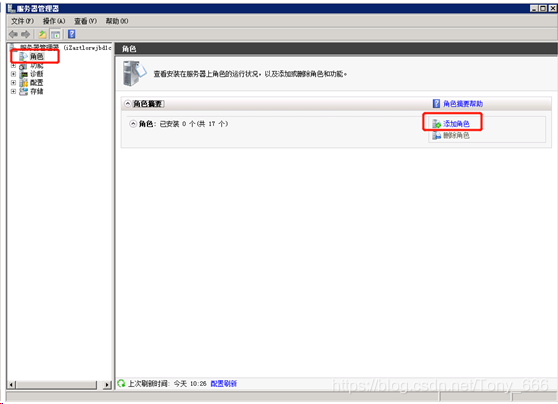Open the 帮助(H) menu

pyautogui.click(x=117, y=21)
